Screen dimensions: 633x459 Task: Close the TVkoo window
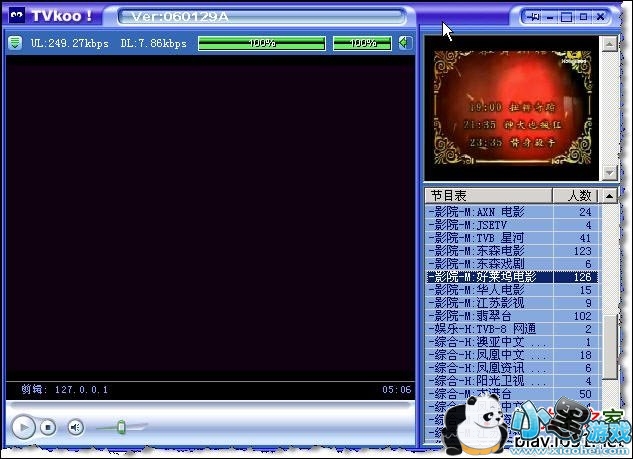click(x=600, y=17)
